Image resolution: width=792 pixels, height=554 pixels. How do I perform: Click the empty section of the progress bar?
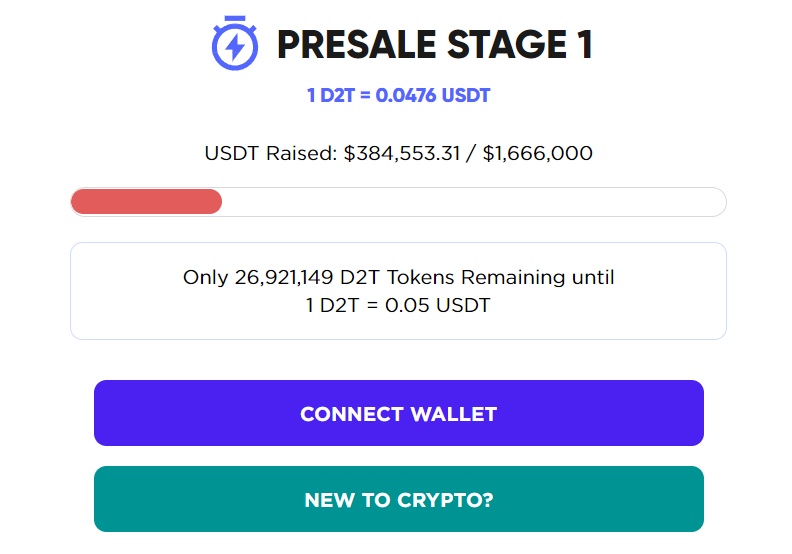(x=474, y=202)
